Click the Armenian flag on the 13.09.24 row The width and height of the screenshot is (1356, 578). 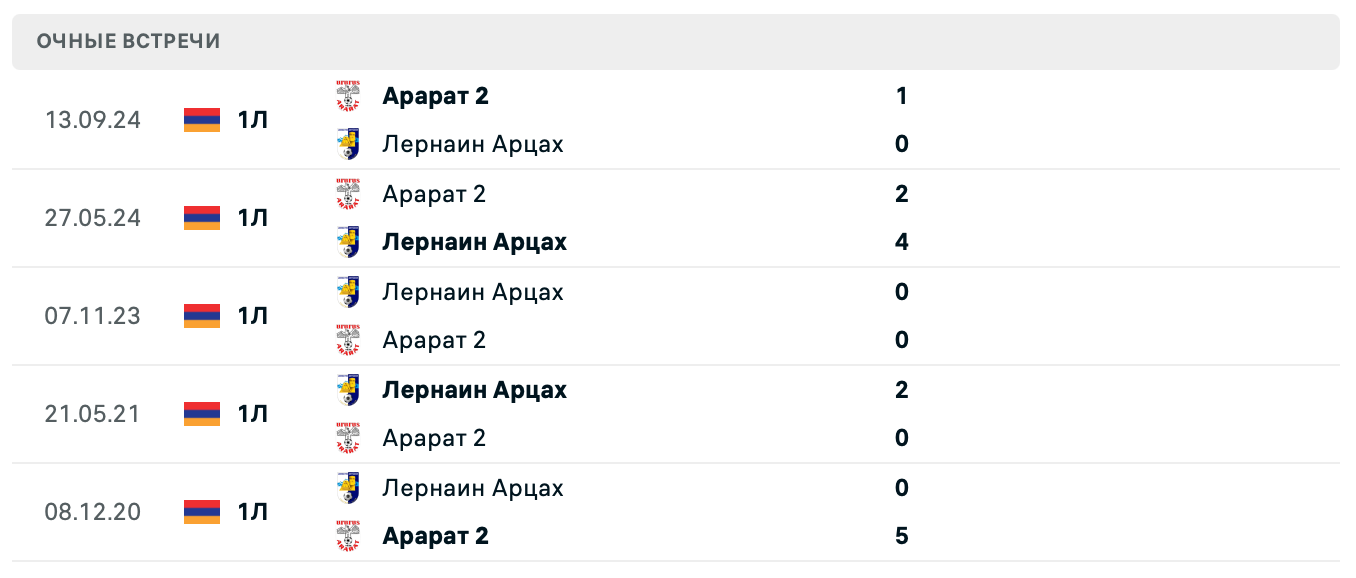[x=201, y=119]
